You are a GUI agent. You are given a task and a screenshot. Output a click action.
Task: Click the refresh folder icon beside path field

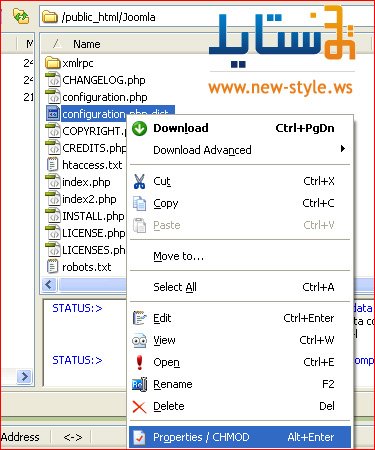[x=21, y=16]
